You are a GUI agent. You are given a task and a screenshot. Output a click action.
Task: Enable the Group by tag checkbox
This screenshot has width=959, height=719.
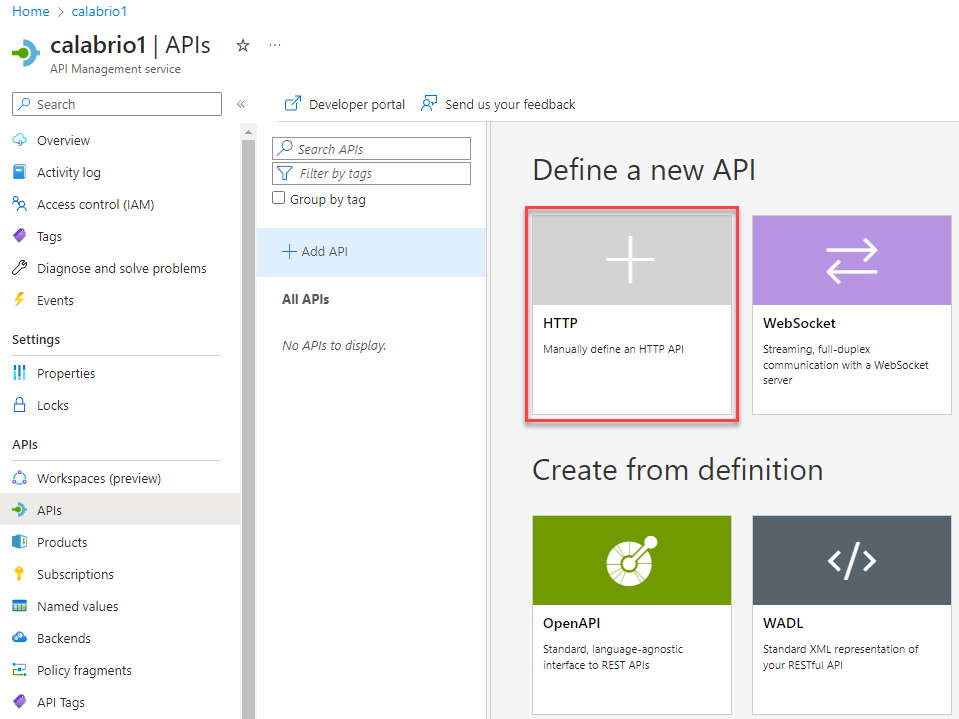click(x=278, y=198)
